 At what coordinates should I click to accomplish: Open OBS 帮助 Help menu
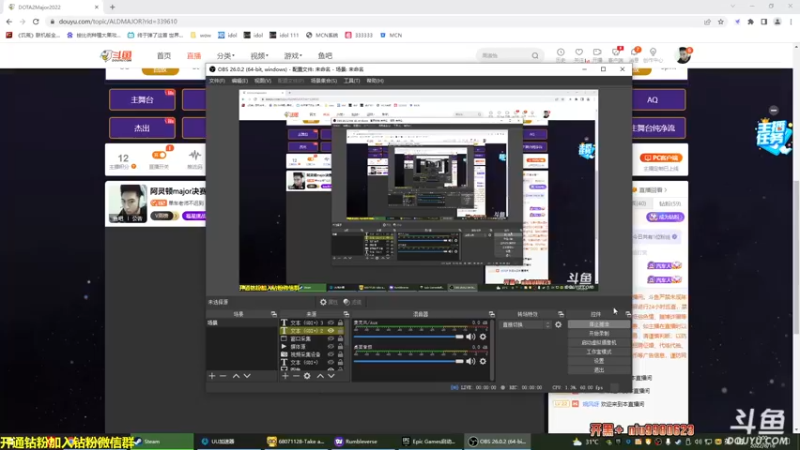point(375,81)
